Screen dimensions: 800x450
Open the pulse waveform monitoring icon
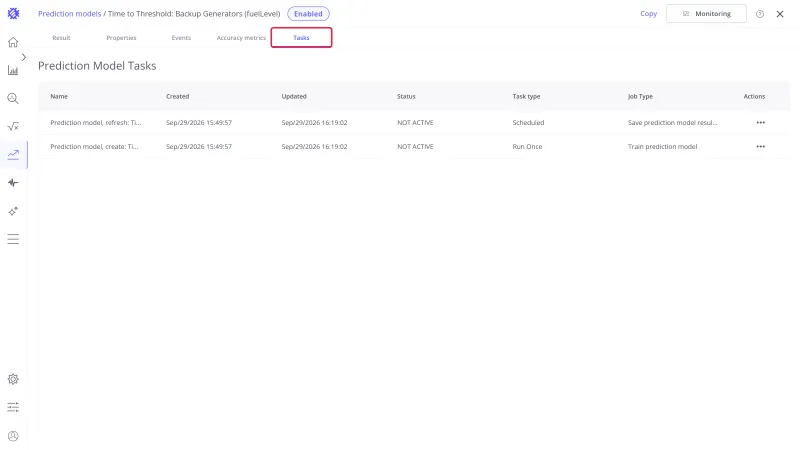coord(13,183)
